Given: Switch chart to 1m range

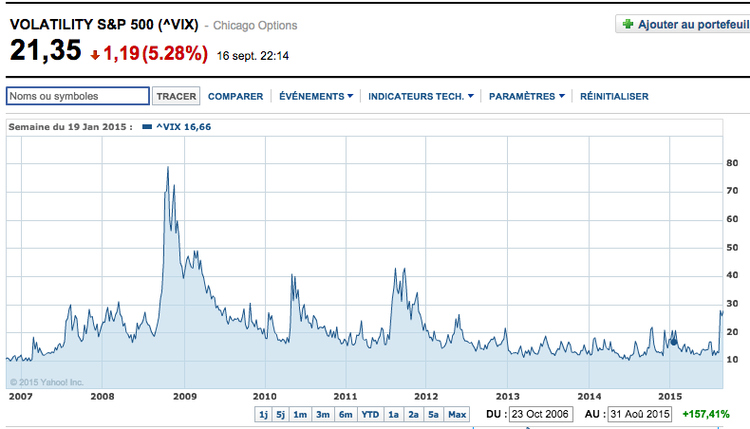Looking at the screenshot, I should pyautogui.click(x=300, y=414).
